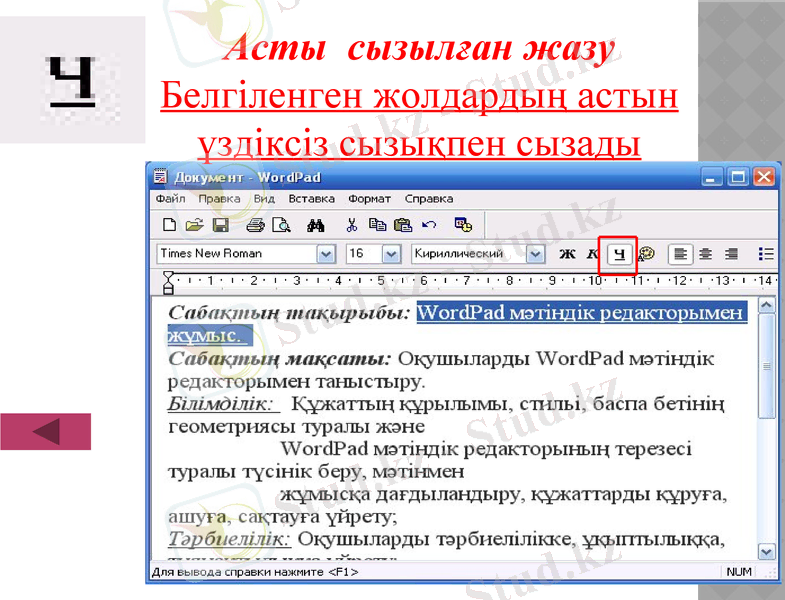785x600 pixels.
Task: Expand the Times New Roman font dropdown
Action: point(325,254)
